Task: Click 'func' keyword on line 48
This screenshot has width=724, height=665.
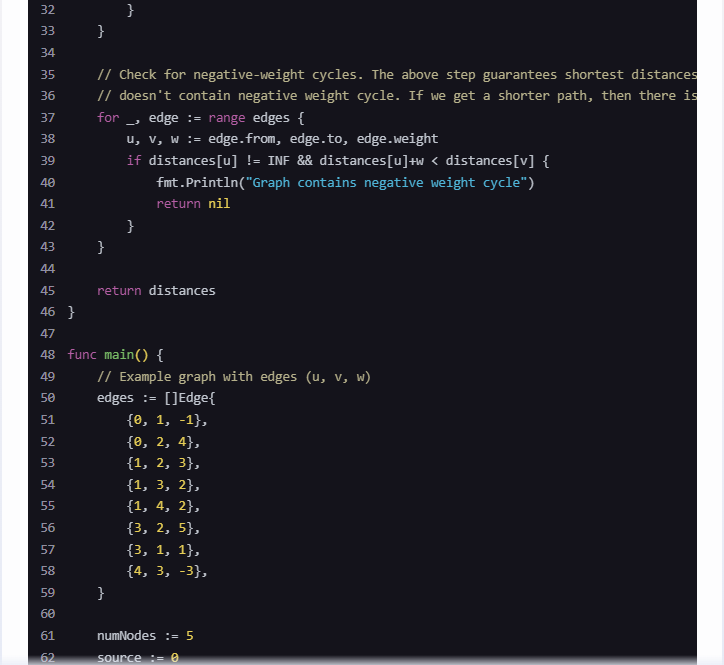Action: pos(82,355)
